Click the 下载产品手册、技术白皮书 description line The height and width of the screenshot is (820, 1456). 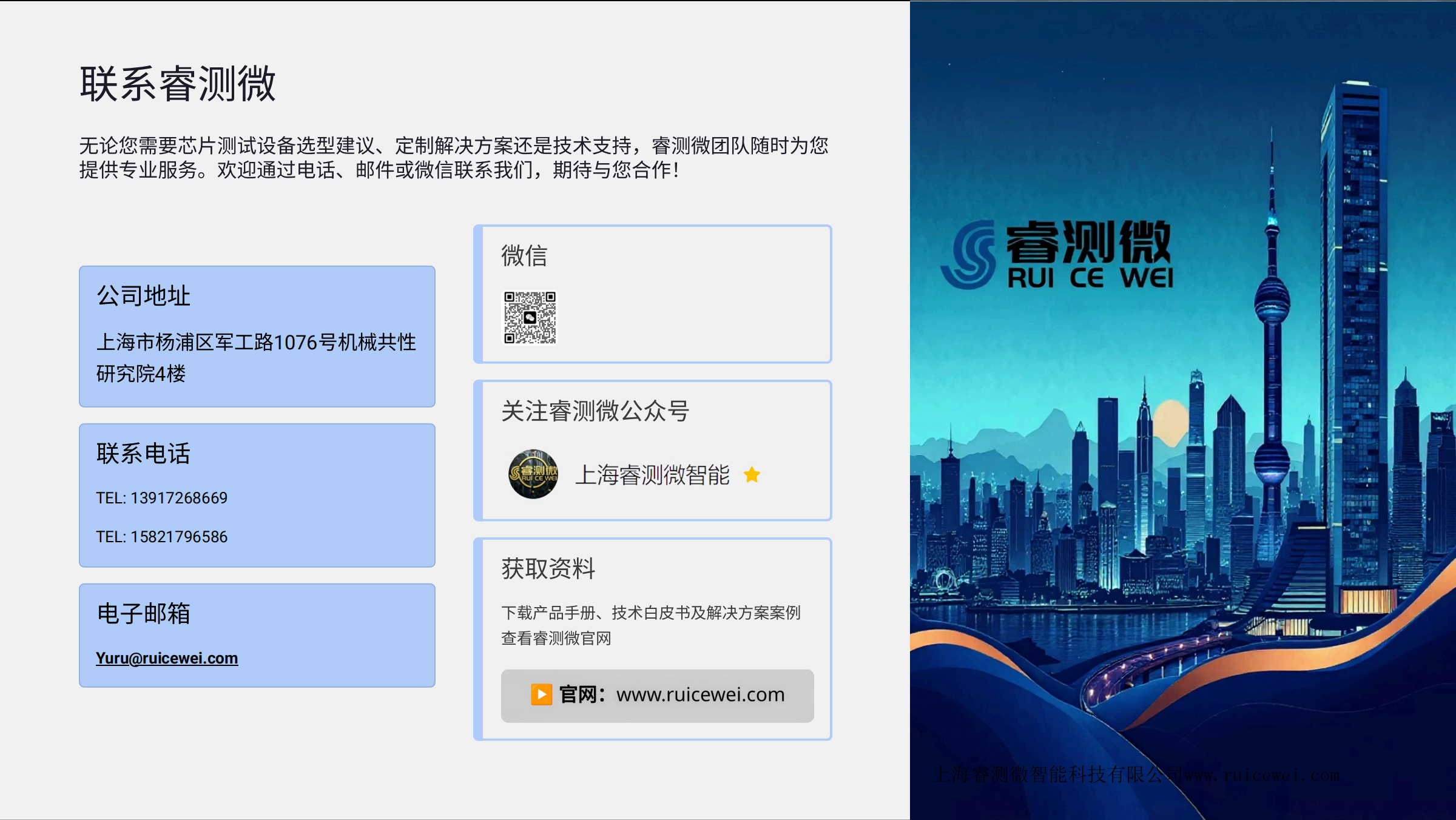coord(651,613)
